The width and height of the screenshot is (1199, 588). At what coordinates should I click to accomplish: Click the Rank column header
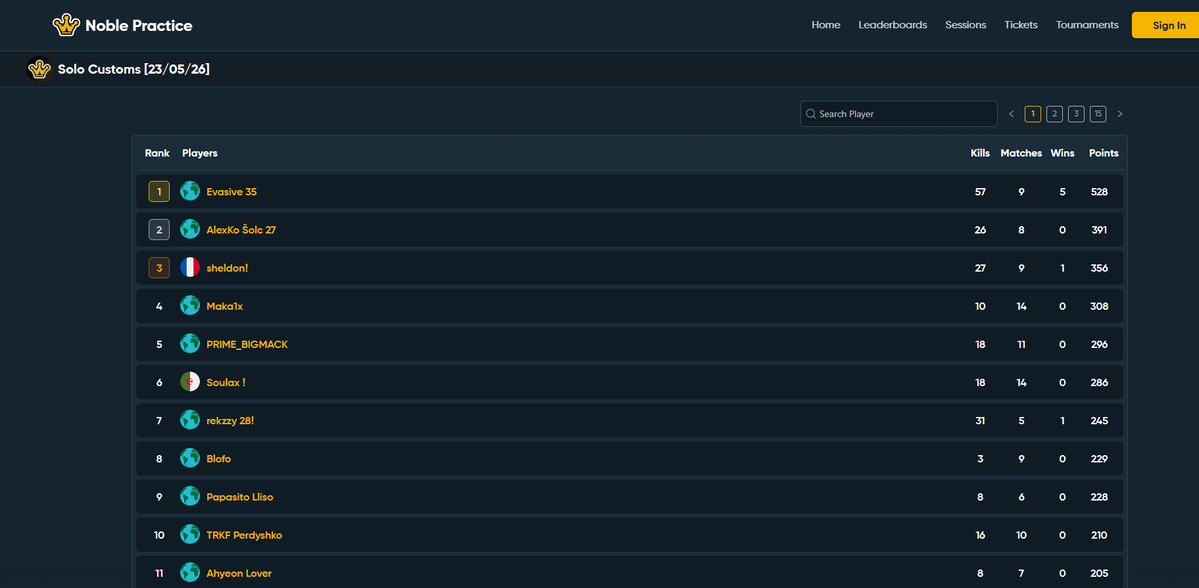[x=157, y=153]
